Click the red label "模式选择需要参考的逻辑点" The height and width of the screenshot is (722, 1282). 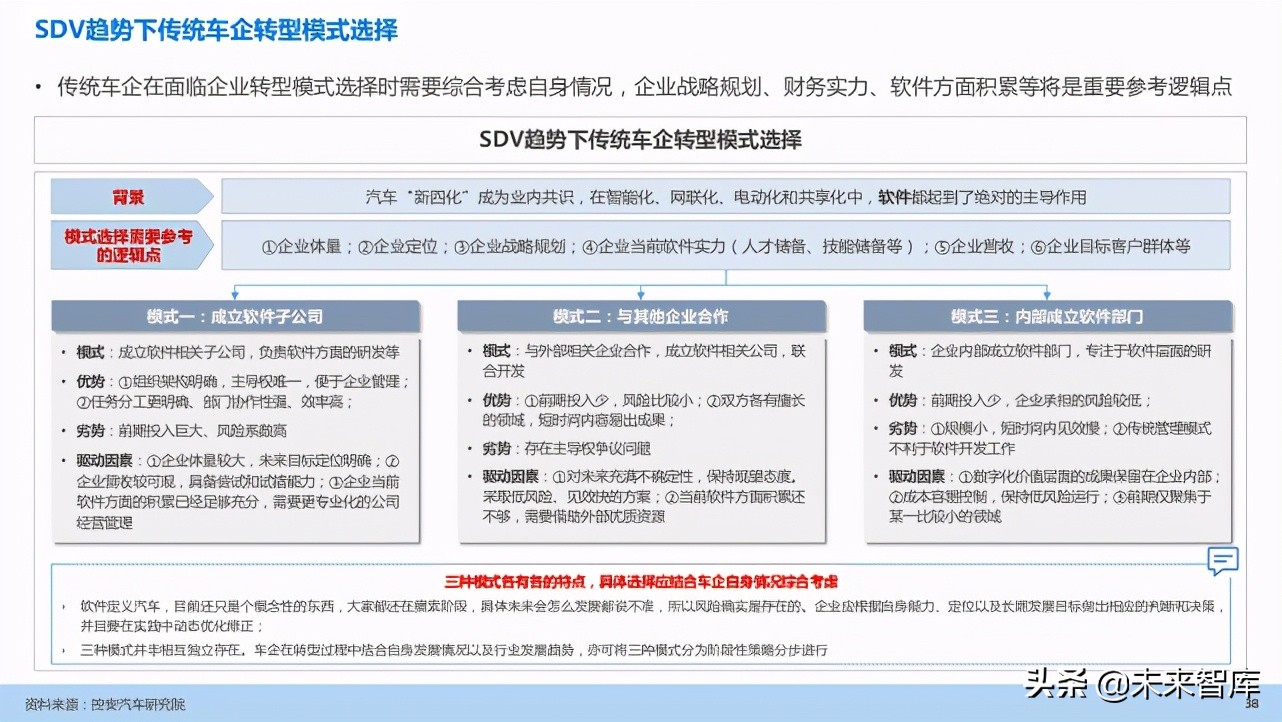click(x=132, y=246)
